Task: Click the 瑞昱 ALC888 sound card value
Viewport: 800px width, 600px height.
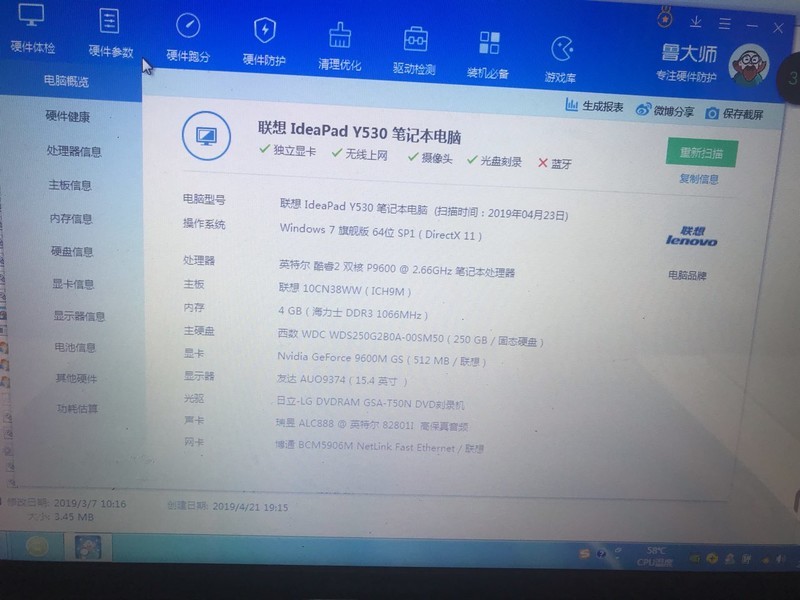Action: pyautogui.click(x=371, y=424)
